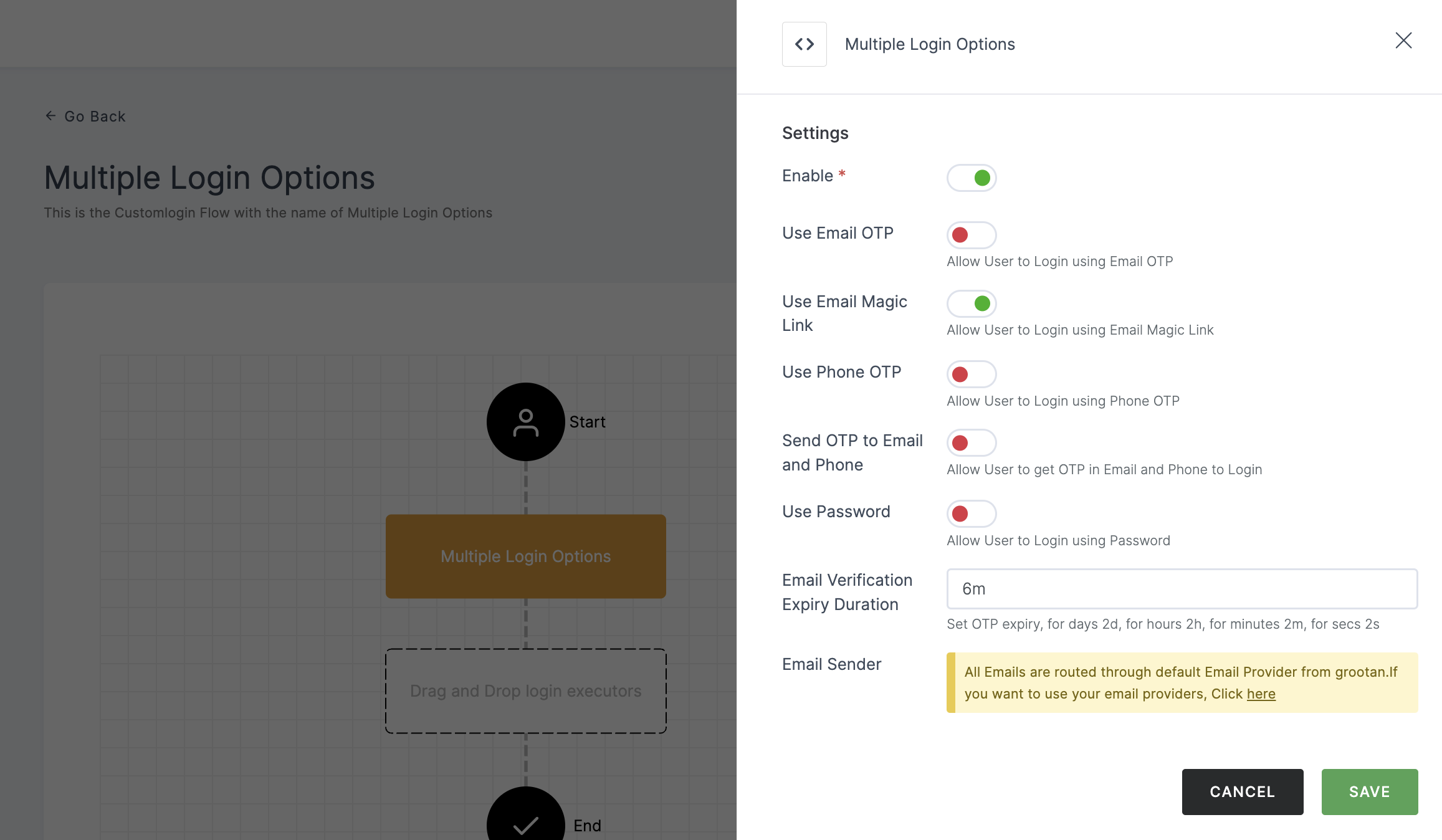This screenshot has width=1442, height=840.
Task: Click the panel title 'Multiple Login Options'
Action: click(x=930, y=44)
